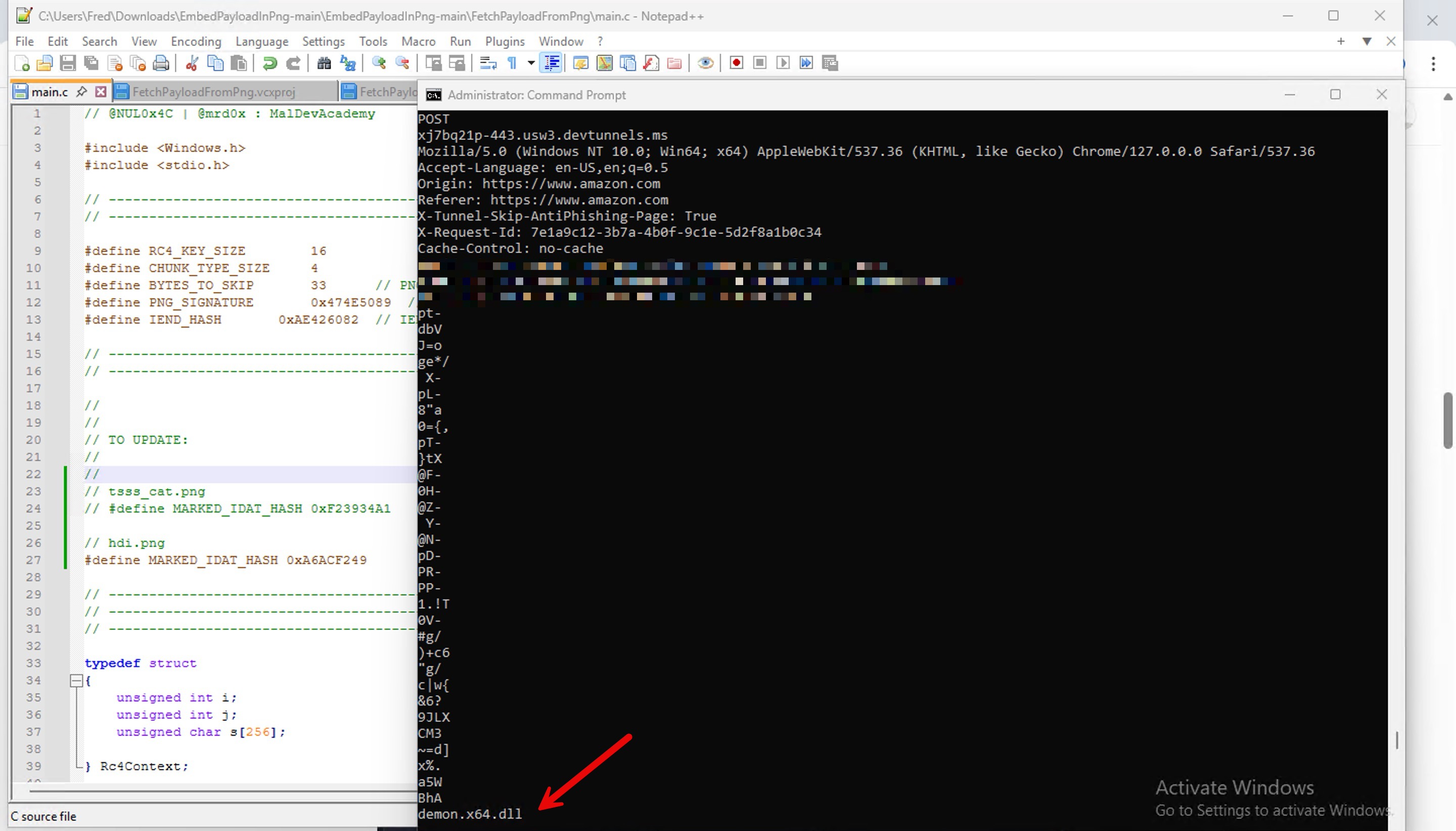Open the Plugins menu
Image resolution: width=1456 pixels, height=831 pixels.
505,41
